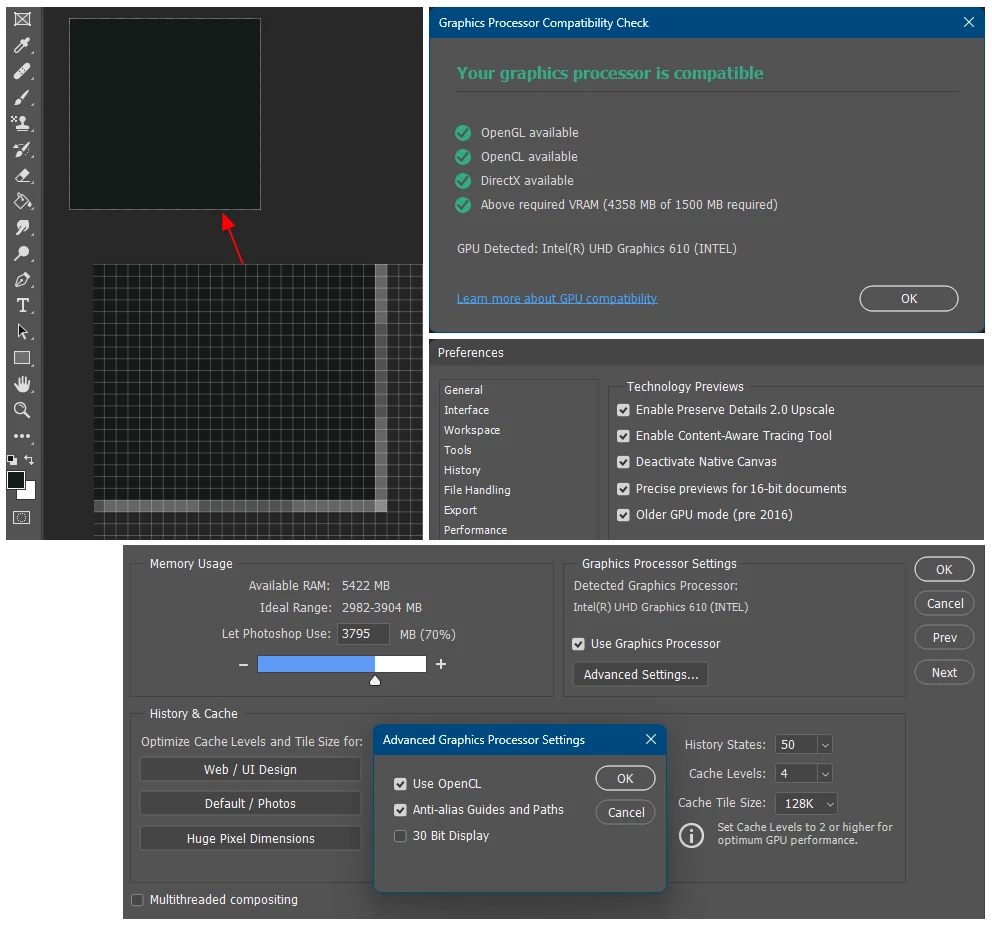This screenshot has height=928, width=992.
Task: Click OK in Preferences dialog
Action: point(944,569)
